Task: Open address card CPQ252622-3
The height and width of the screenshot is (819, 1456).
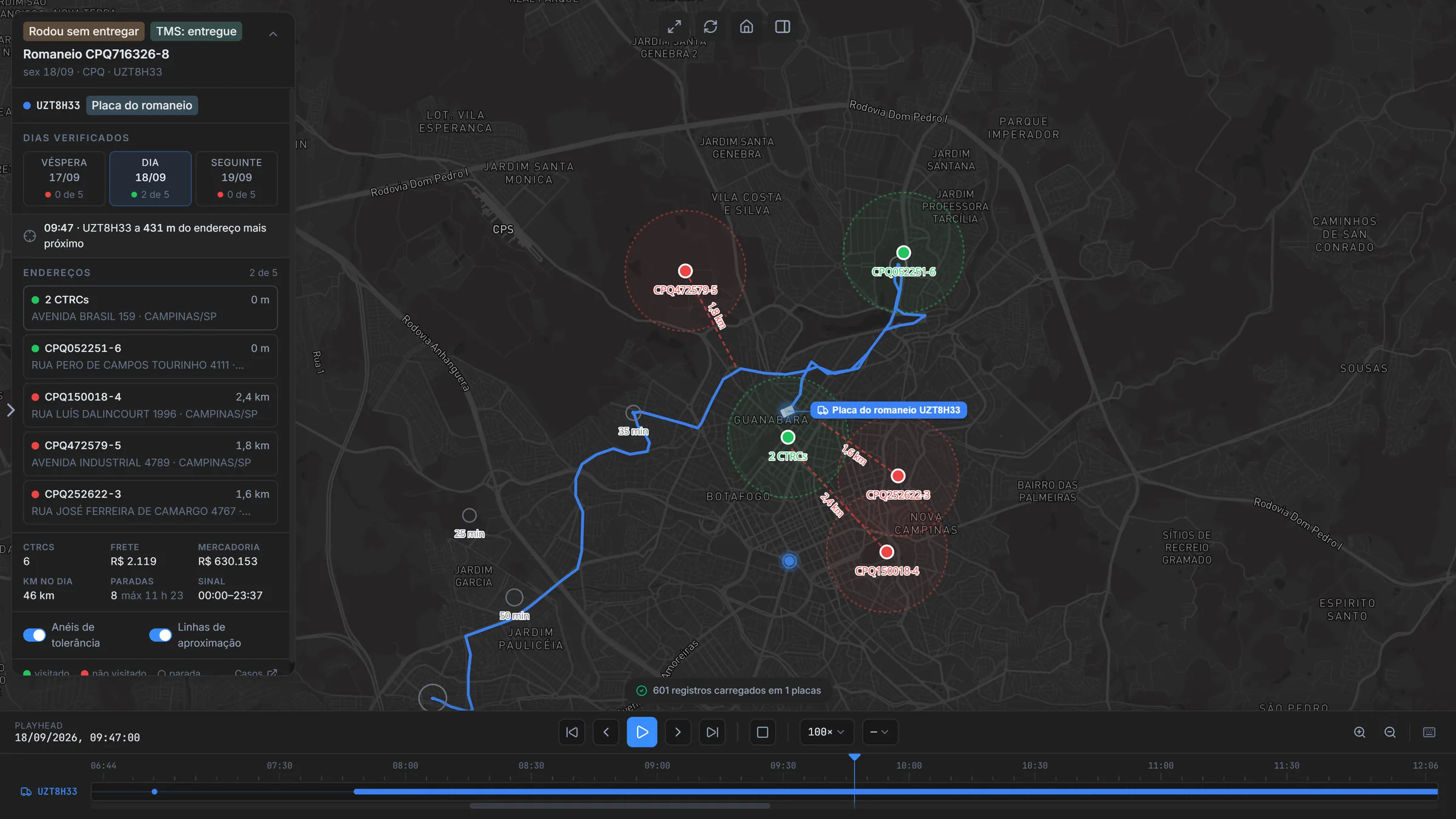Action: pyautogui.click(x=150, y=502)
